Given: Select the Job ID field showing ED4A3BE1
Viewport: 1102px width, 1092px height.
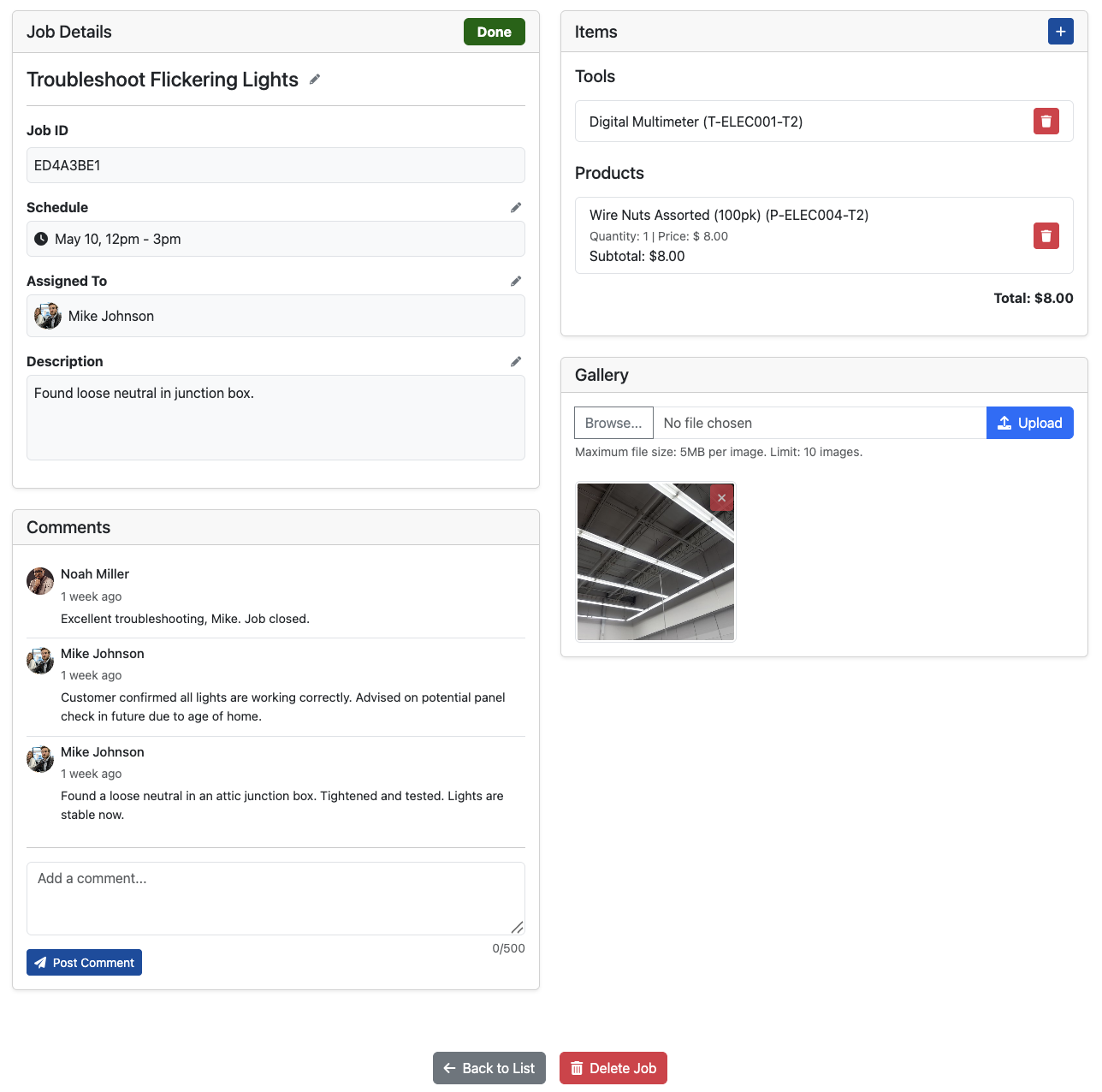Looking at the screenshot, I should point(275,165).
